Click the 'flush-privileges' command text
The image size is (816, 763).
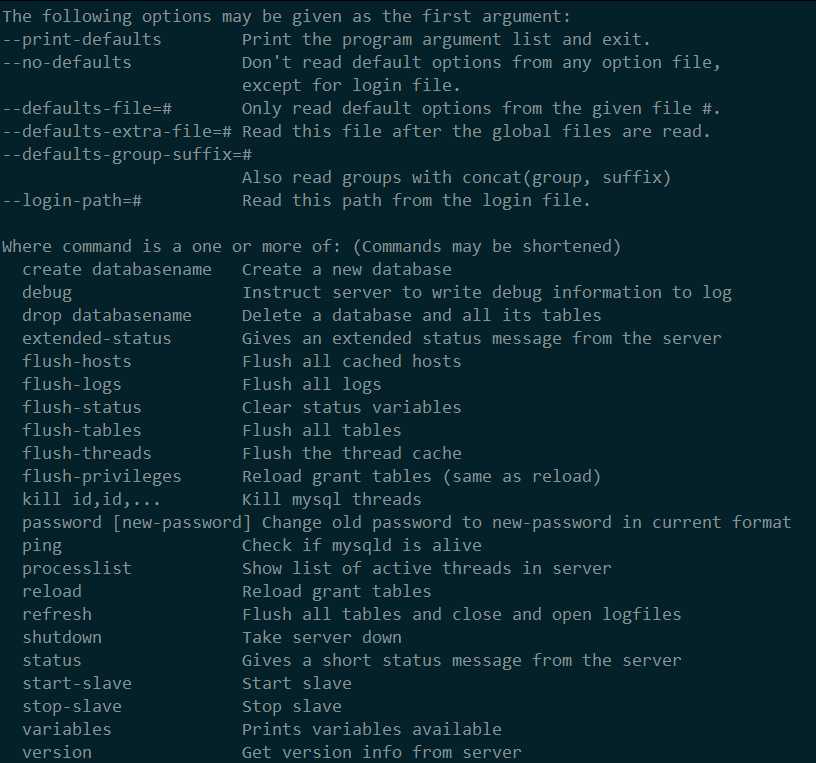(102, 476)
